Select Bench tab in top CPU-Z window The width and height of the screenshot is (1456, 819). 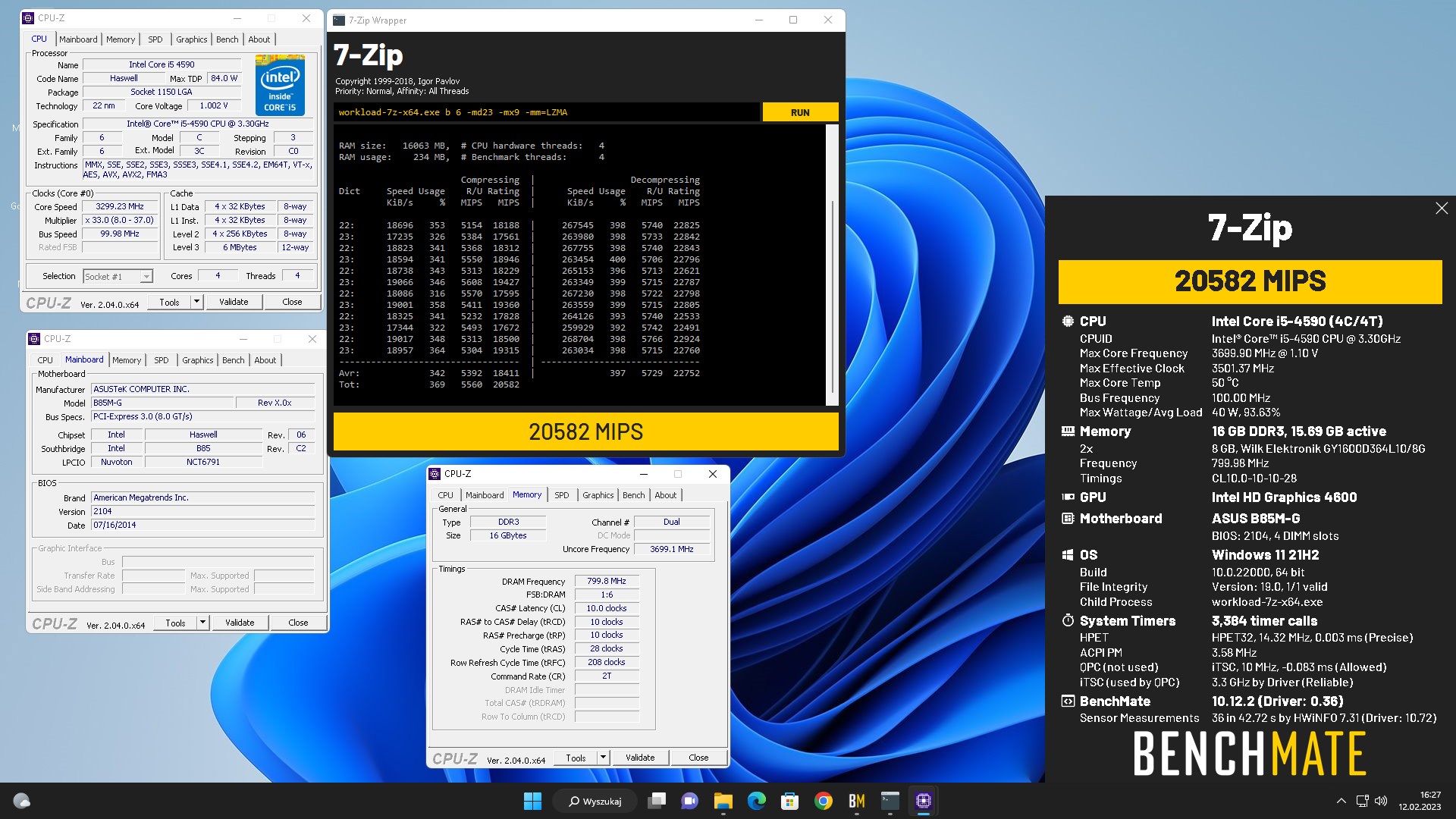pos(227,39)
